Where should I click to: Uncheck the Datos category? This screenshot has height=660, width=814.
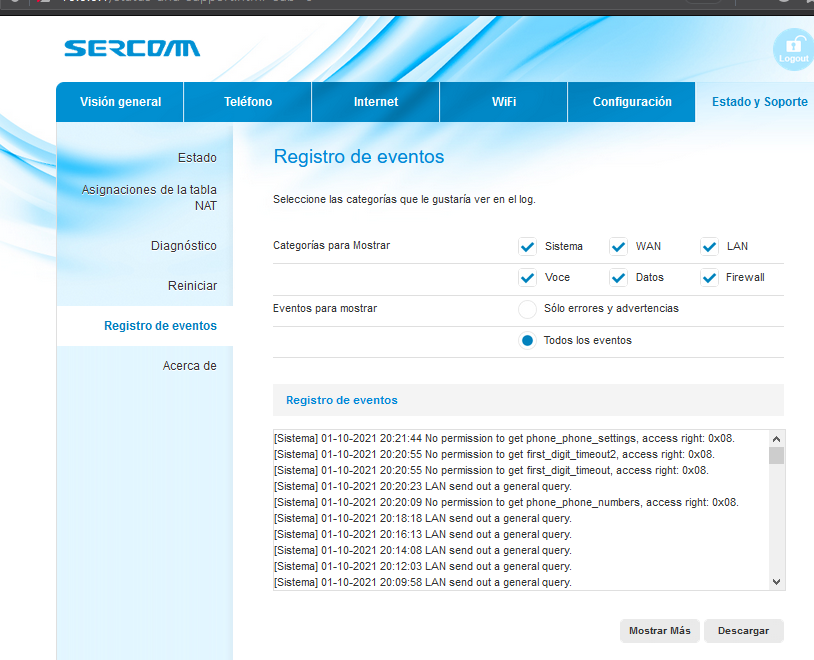[x=618, y=278]
